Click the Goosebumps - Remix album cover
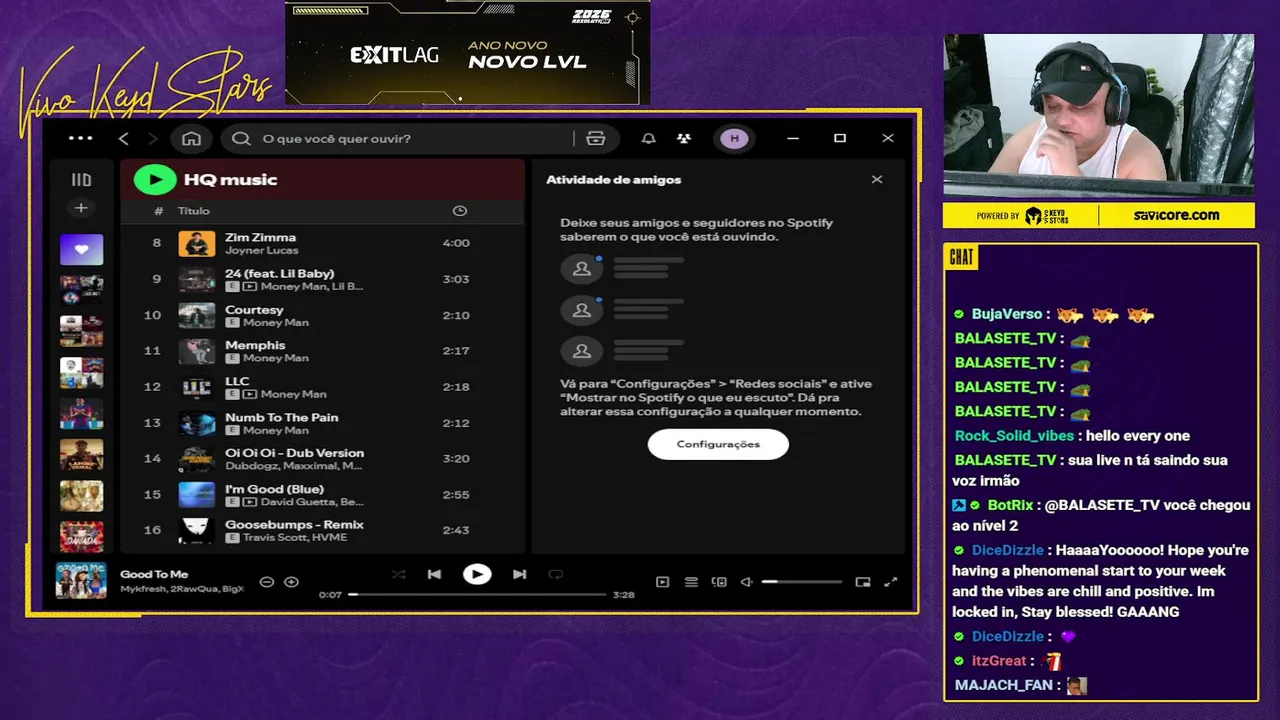Screen dimensions: 1280x720 coord(197,530)
